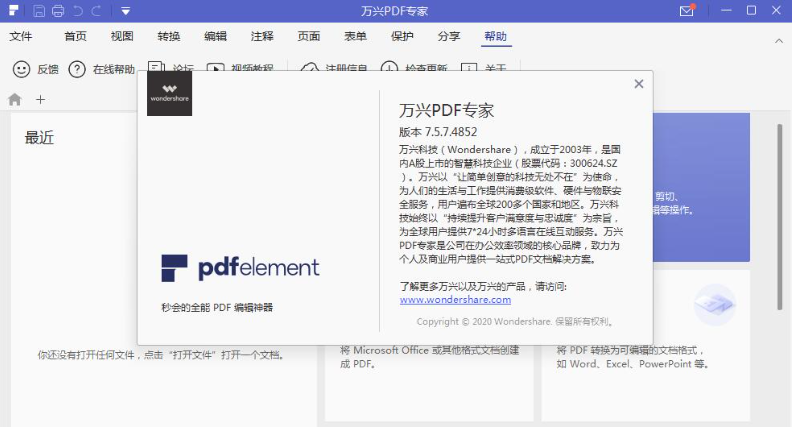Image resolution: width=798 pixels, height=437 pixels.
Task: Switch to the 表单 tab
Action: 355,36
